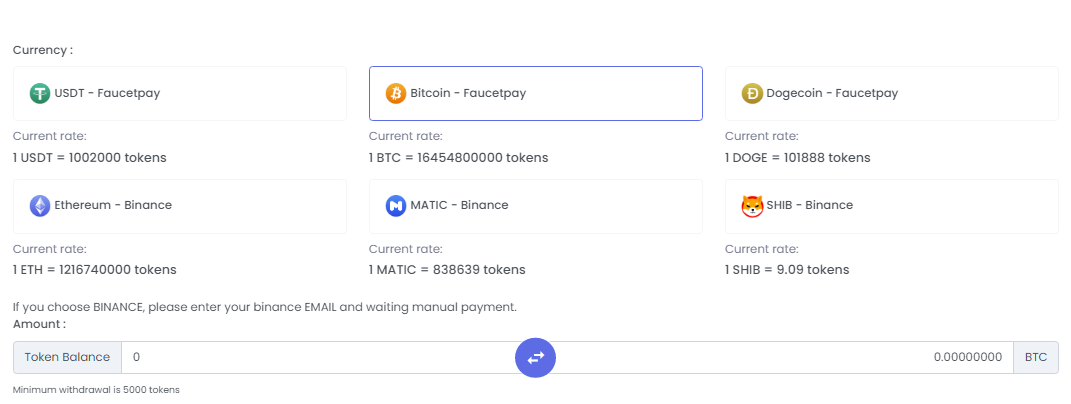Click the Minimum withdrawal is 5000 tokens note

click(x=96, y=390)
